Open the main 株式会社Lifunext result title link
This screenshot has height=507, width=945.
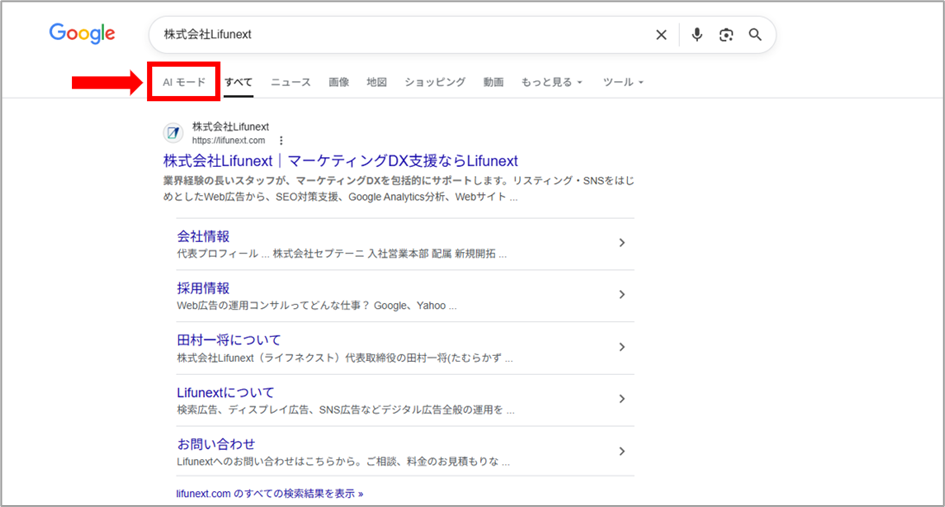pos(340,160)
